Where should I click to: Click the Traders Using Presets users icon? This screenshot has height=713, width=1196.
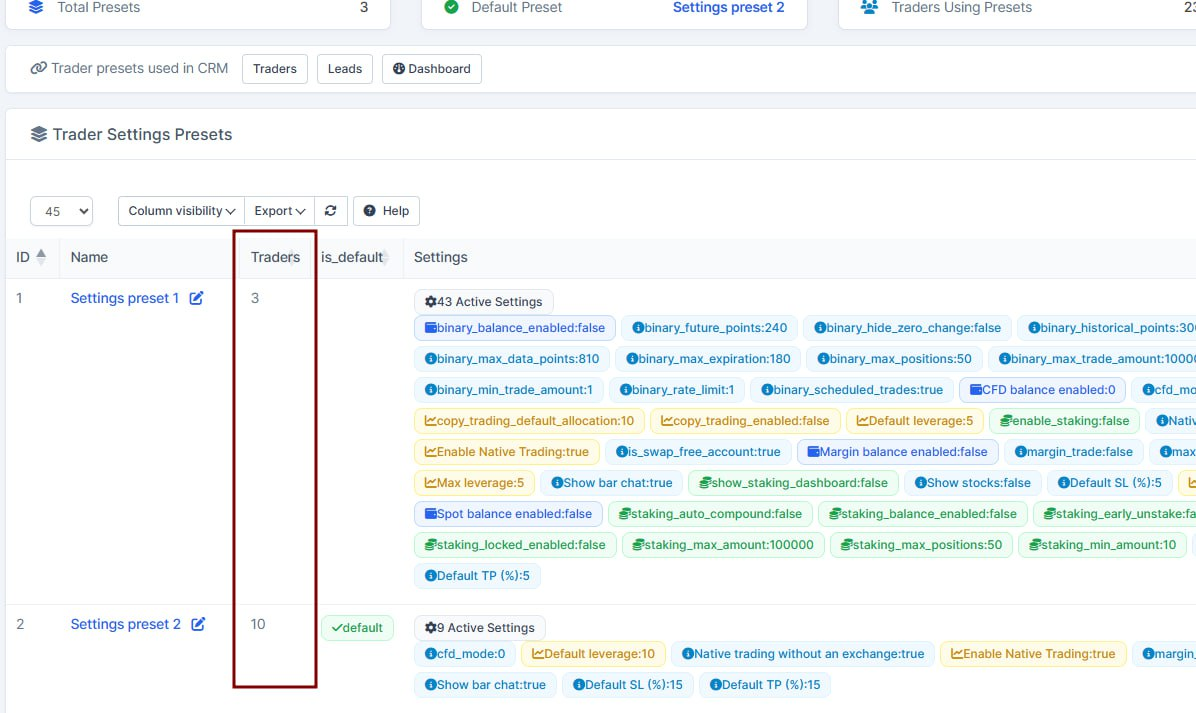tap(869, 7)
